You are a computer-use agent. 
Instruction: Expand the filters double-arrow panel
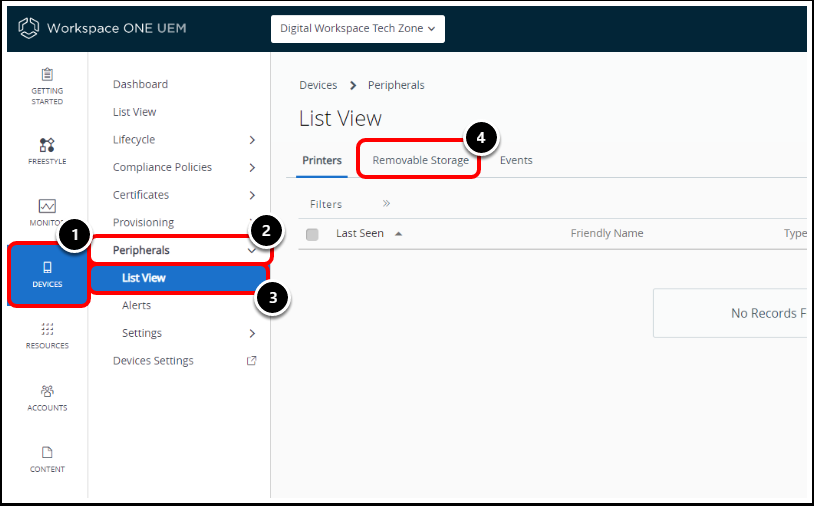pos(386,204)
